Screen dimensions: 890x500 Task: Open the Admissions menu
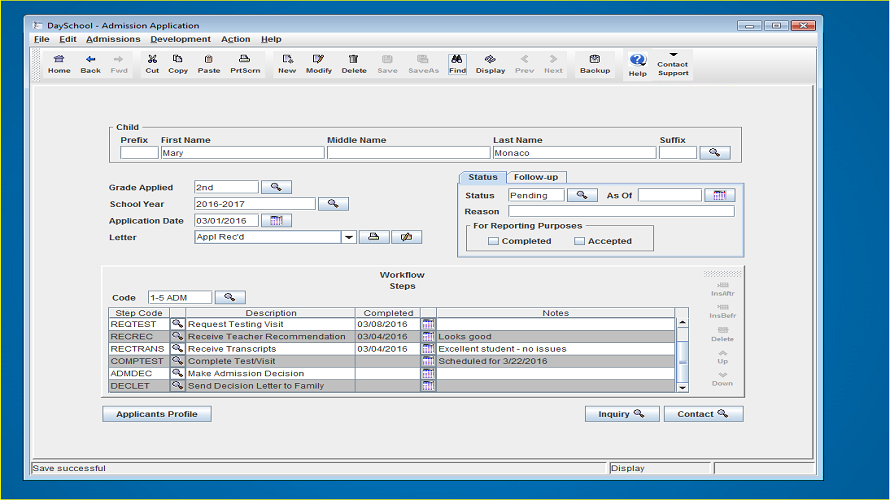[x=113, y=39]
